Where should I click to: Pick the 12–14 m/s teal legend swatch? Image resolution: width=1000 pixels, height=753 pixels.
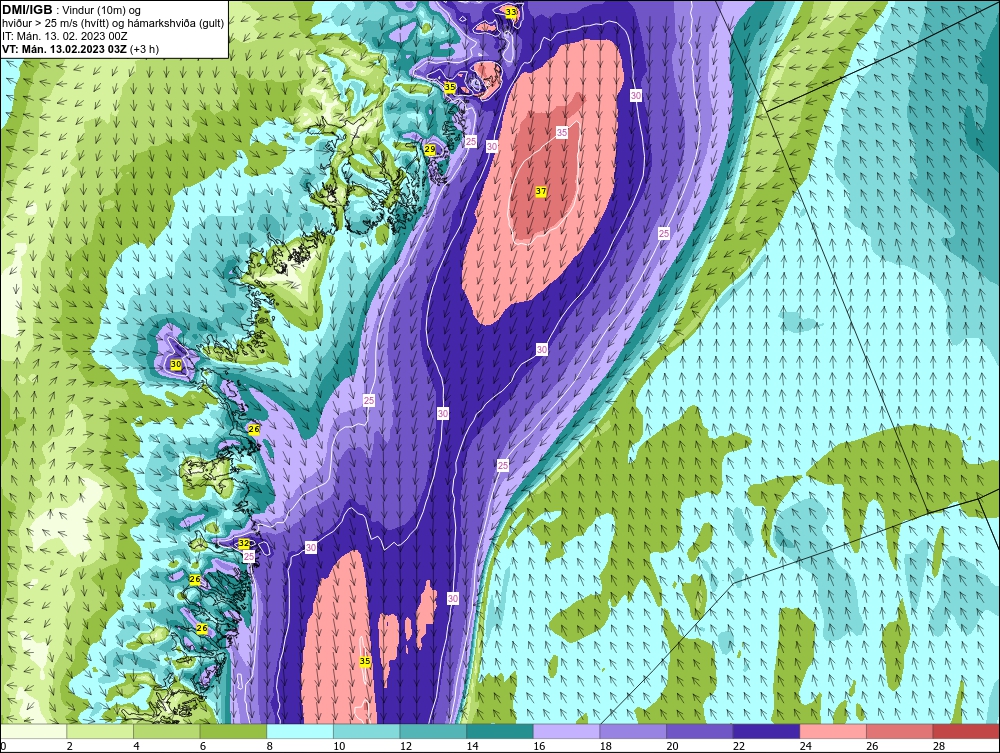coord(433,731)
